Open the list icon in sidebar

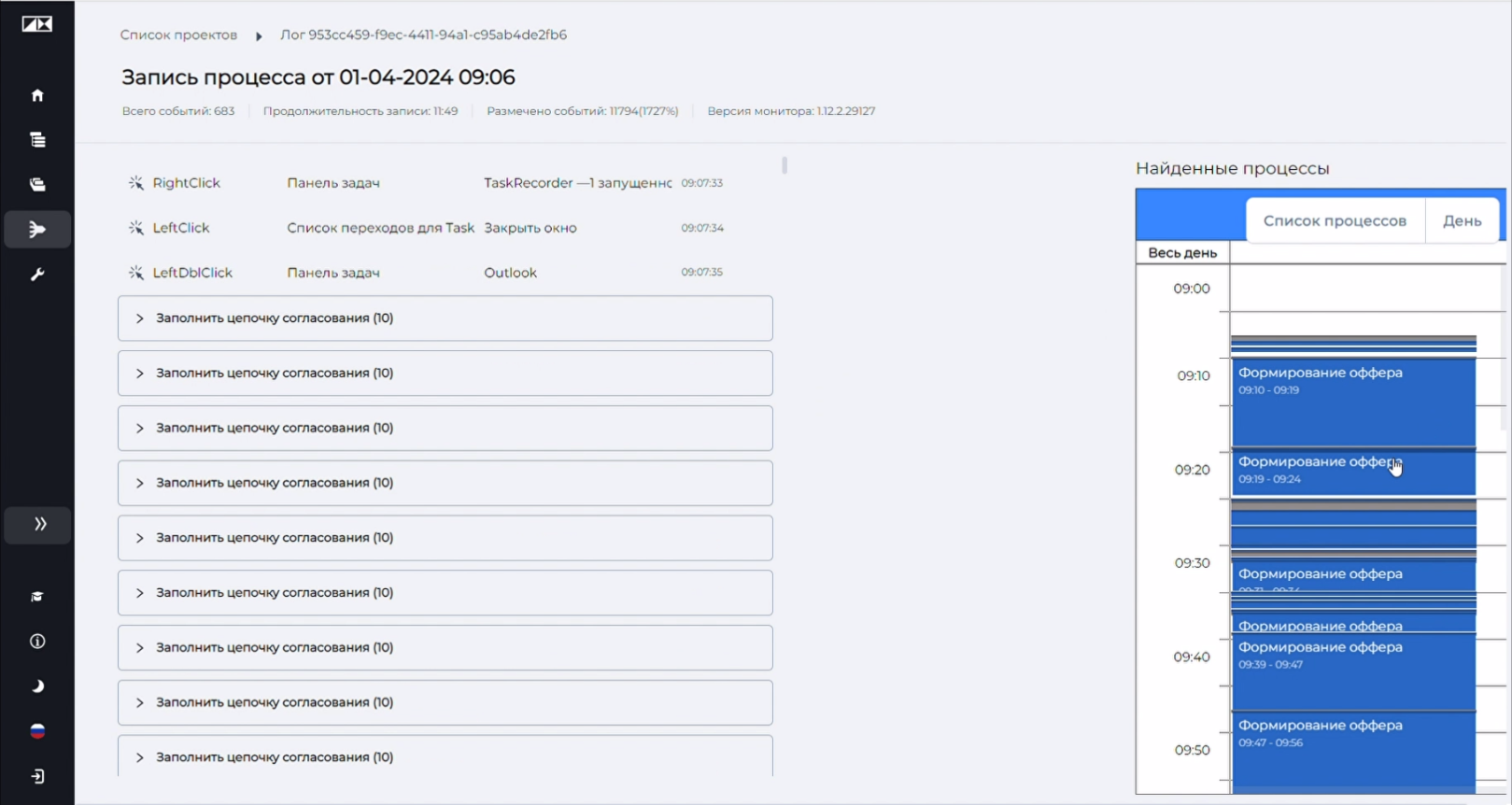point(37,140)
